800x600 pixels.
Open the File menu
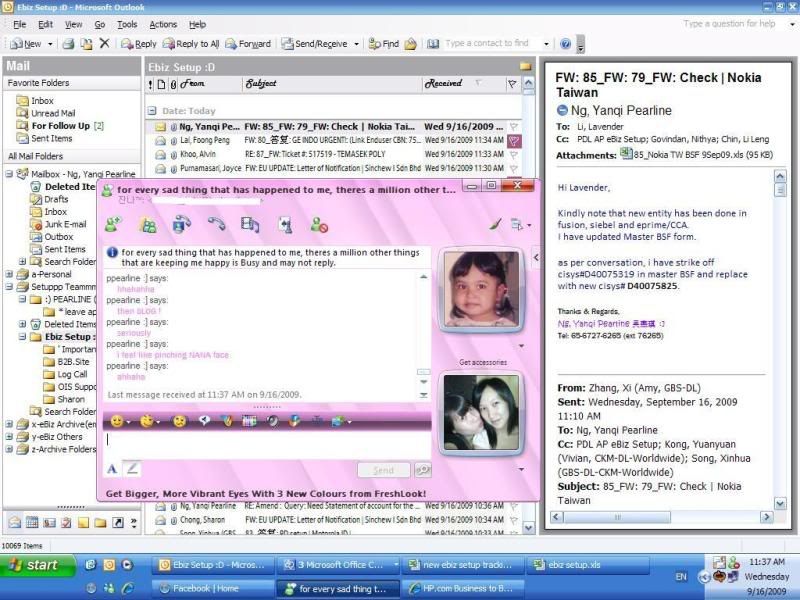[19, 24]
